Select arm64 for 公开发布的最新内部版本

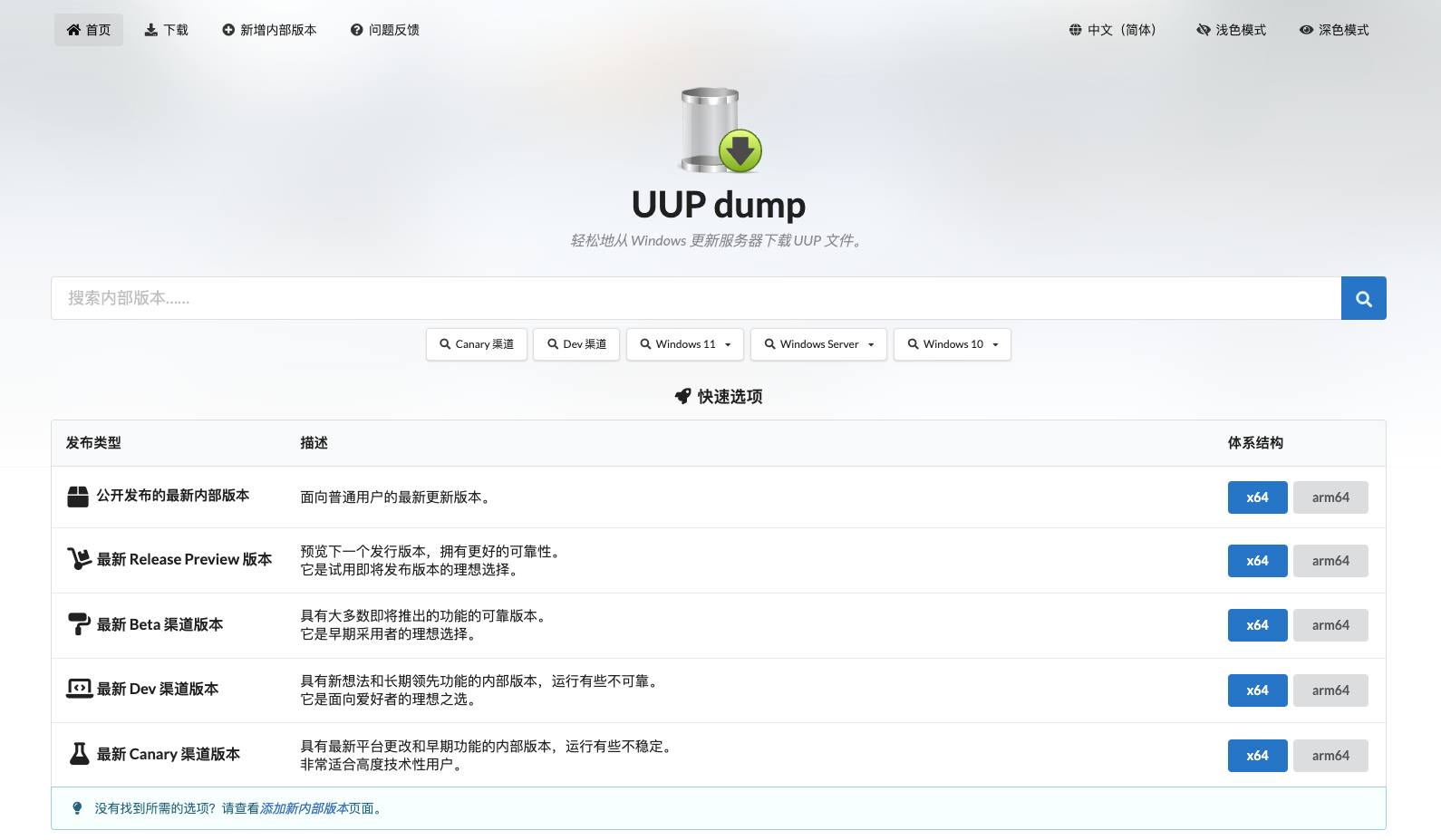[x=1330, y=497]
